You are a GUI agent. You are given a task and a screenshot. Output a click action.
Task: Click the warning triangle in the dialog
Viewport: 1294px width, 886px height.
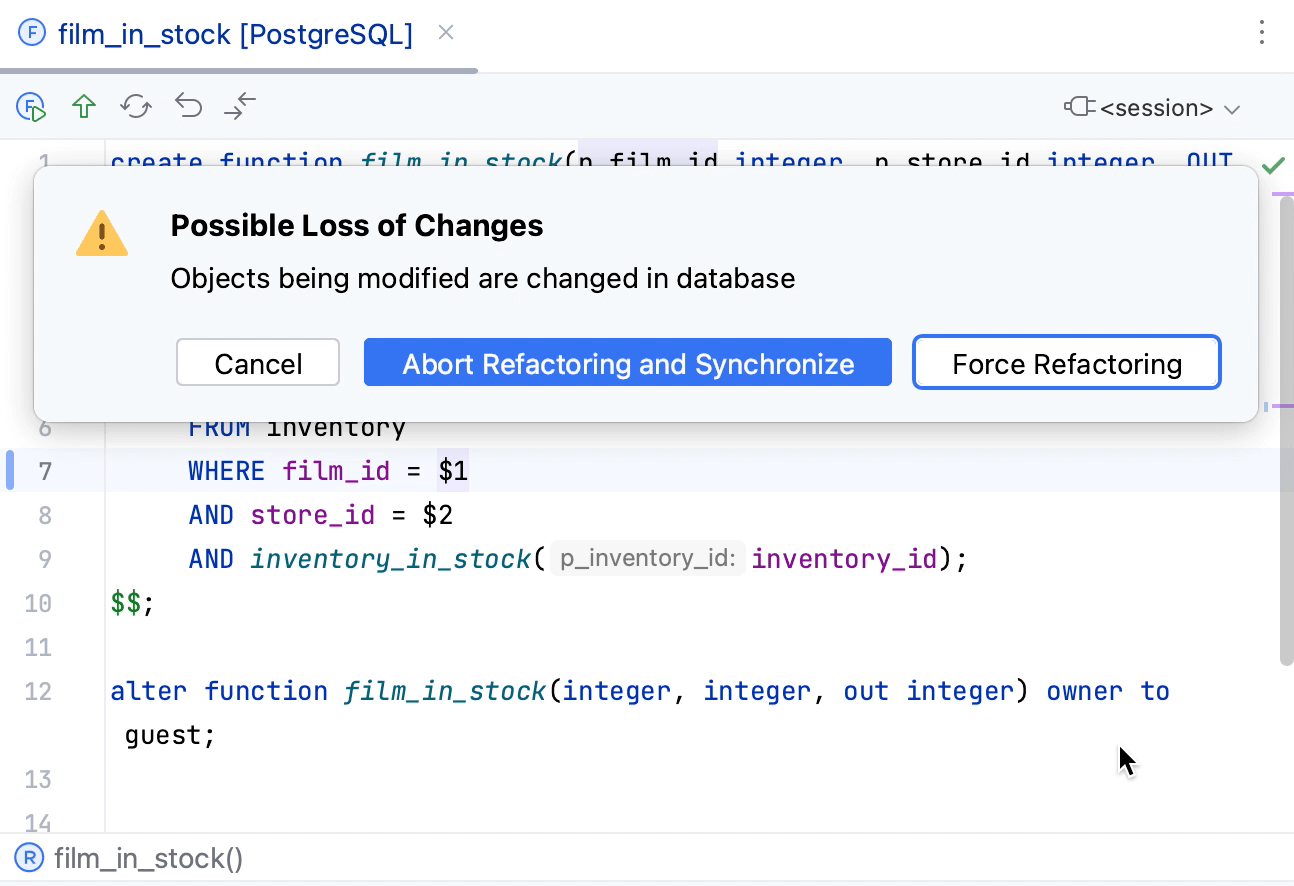[101, 233]
